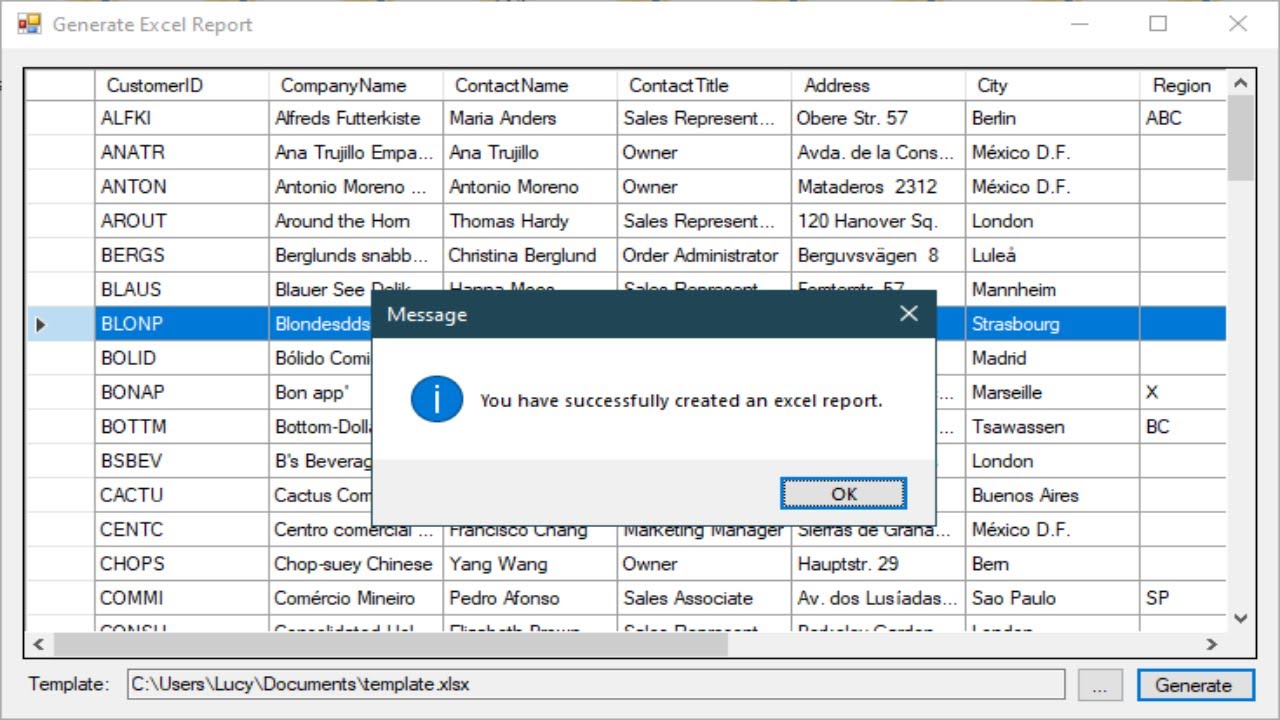
Task: Select the CENTC customer cell
Action: click(181, 529)
